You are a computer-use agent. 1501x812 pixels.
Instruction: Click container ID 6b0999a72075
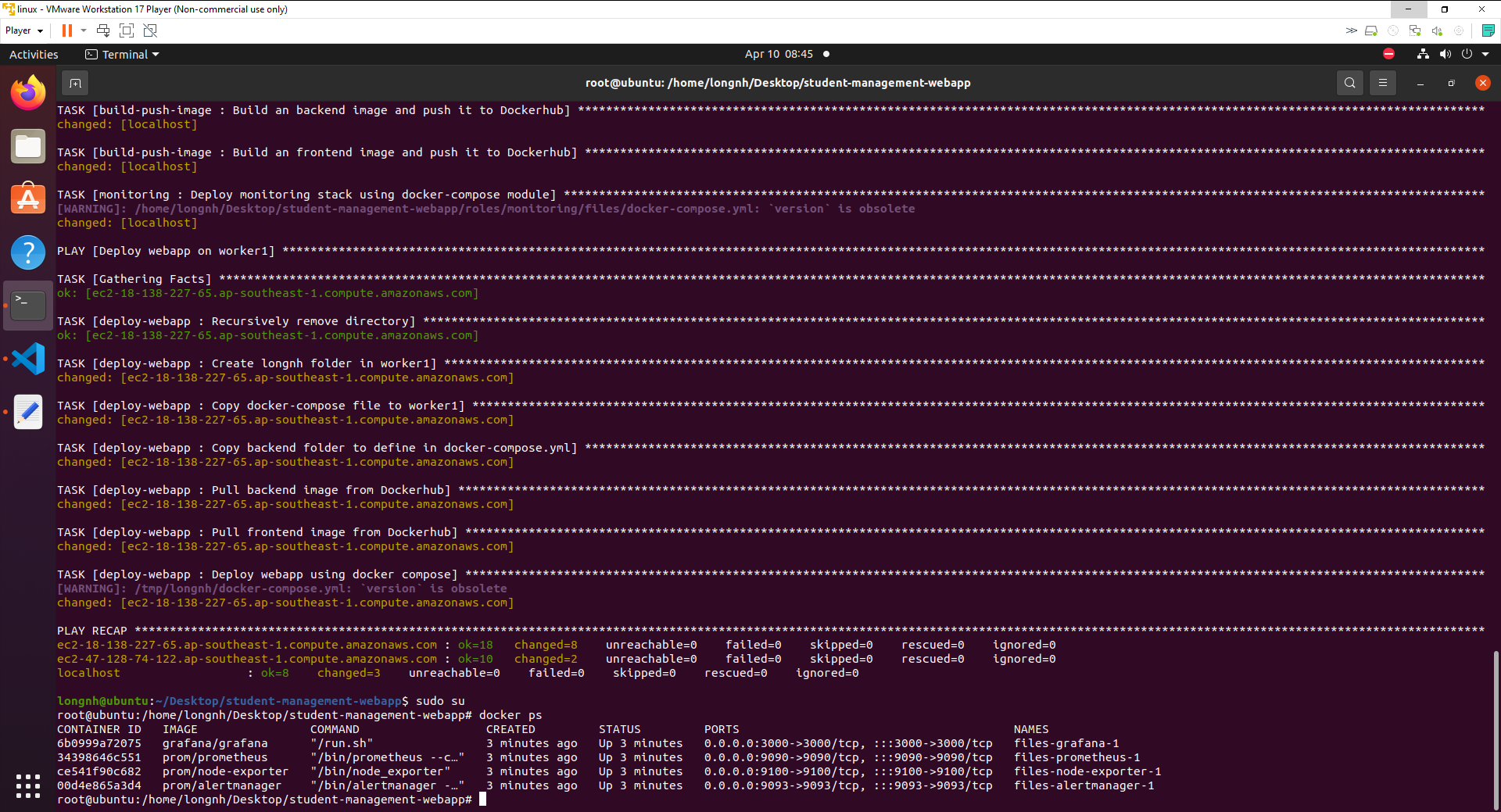(x=99, y=743)
